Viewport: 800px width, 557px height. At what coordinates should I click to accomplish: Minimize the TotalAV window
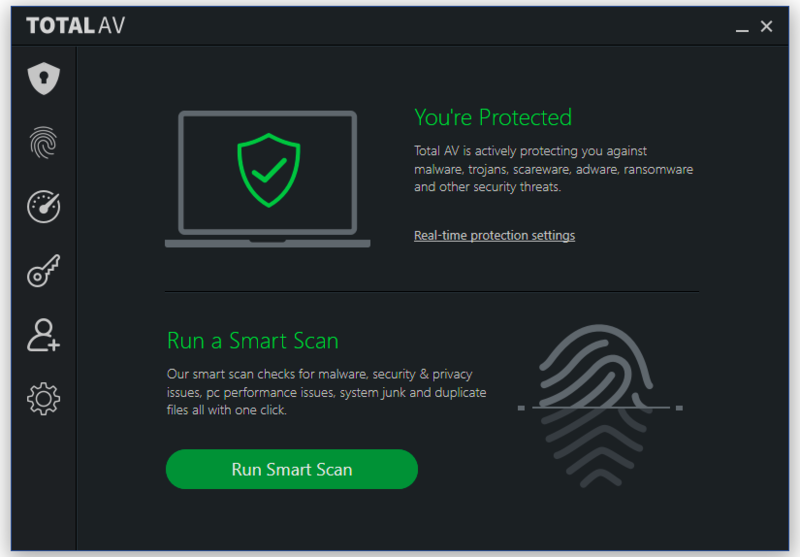[x=742, y=27]
